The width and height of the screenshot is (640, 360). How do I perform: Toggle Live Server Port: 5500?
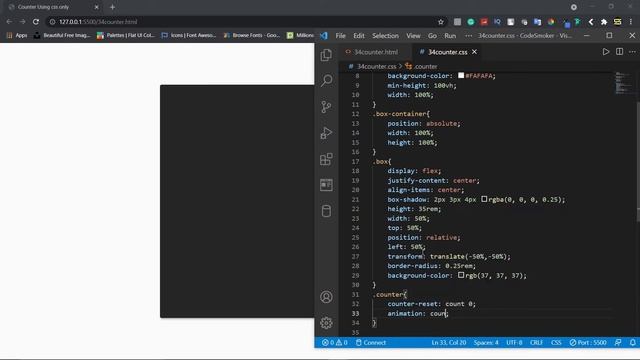pos(588,342)
